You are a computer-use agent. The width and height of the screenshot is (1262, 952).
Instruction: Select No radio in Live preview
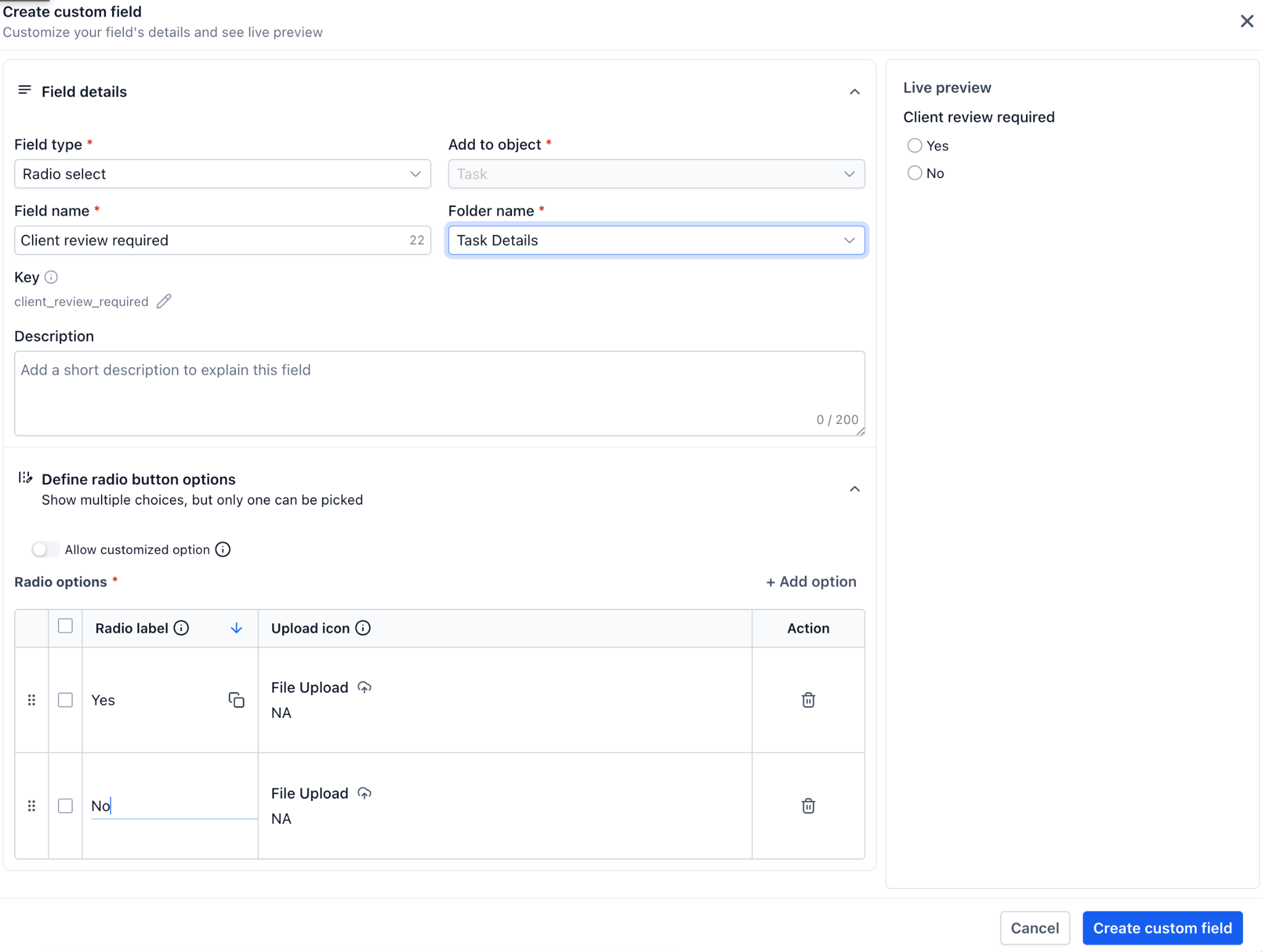915,173
